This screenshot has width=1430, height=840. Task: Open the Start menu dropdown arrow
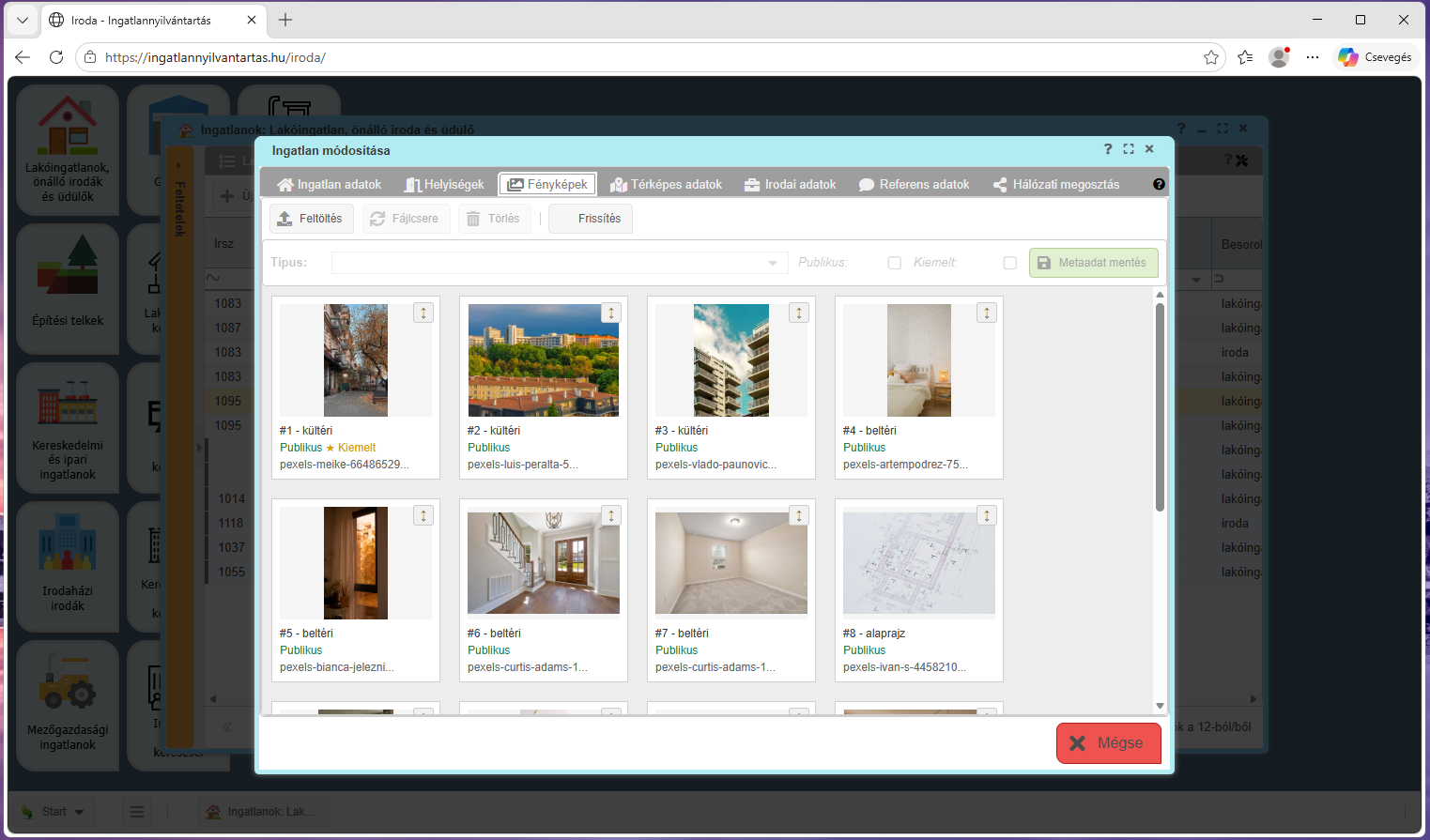(x=79, y=812)
